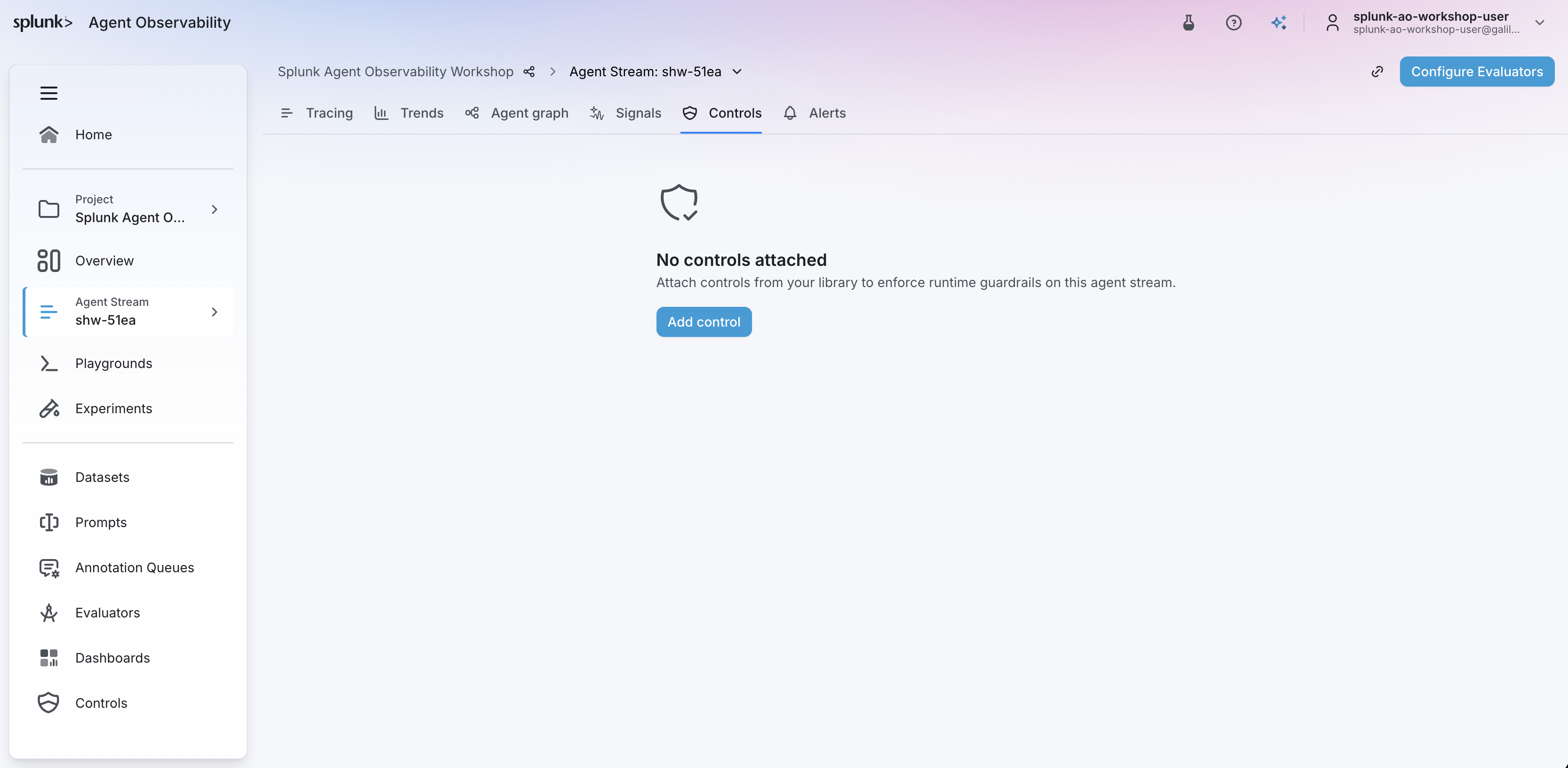The image size is (1568, 768).
Task: Click the Splunk logo
Action: (43, 23)
